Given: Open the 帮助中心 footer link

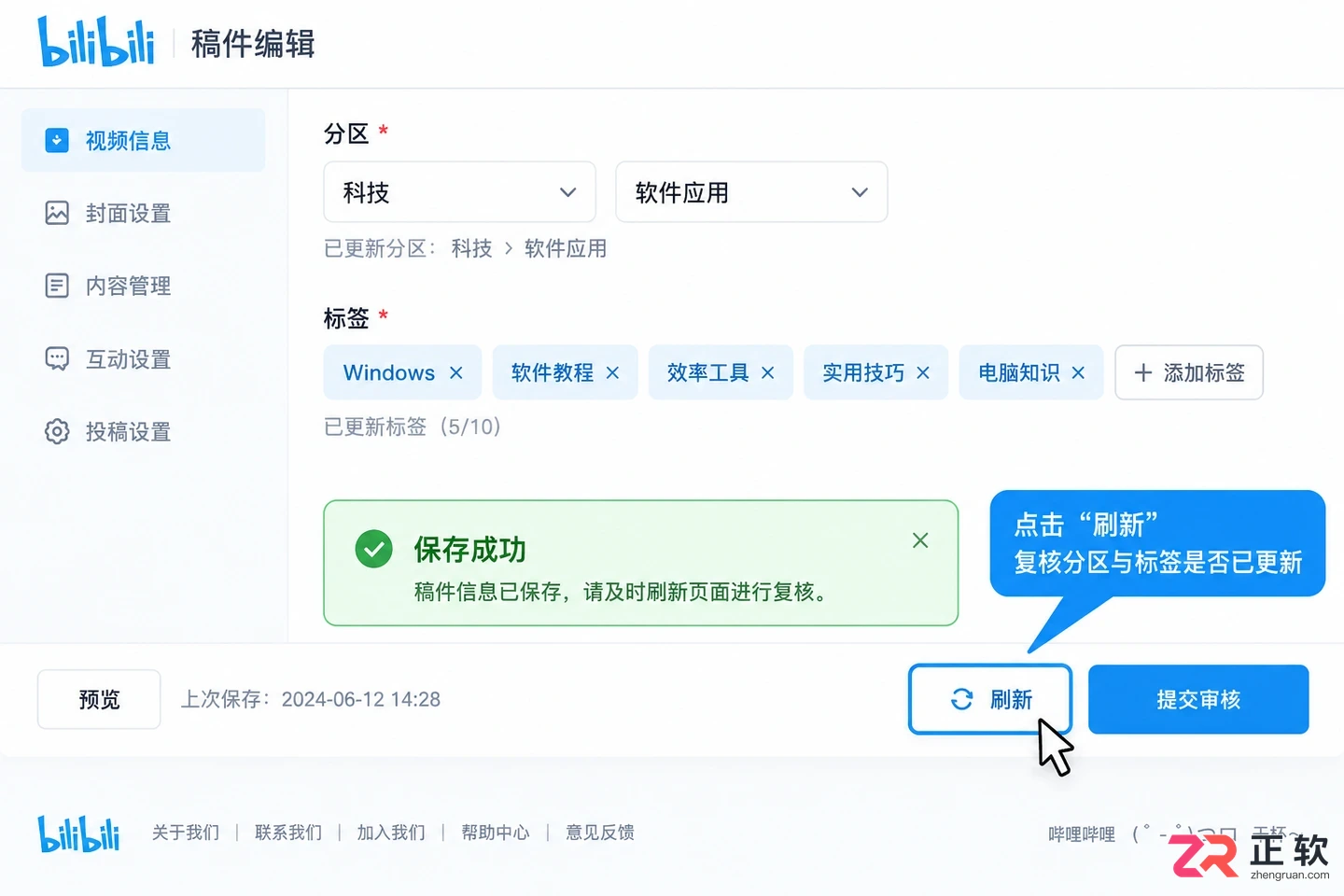Looking at the screenshot, I should 496,833.
